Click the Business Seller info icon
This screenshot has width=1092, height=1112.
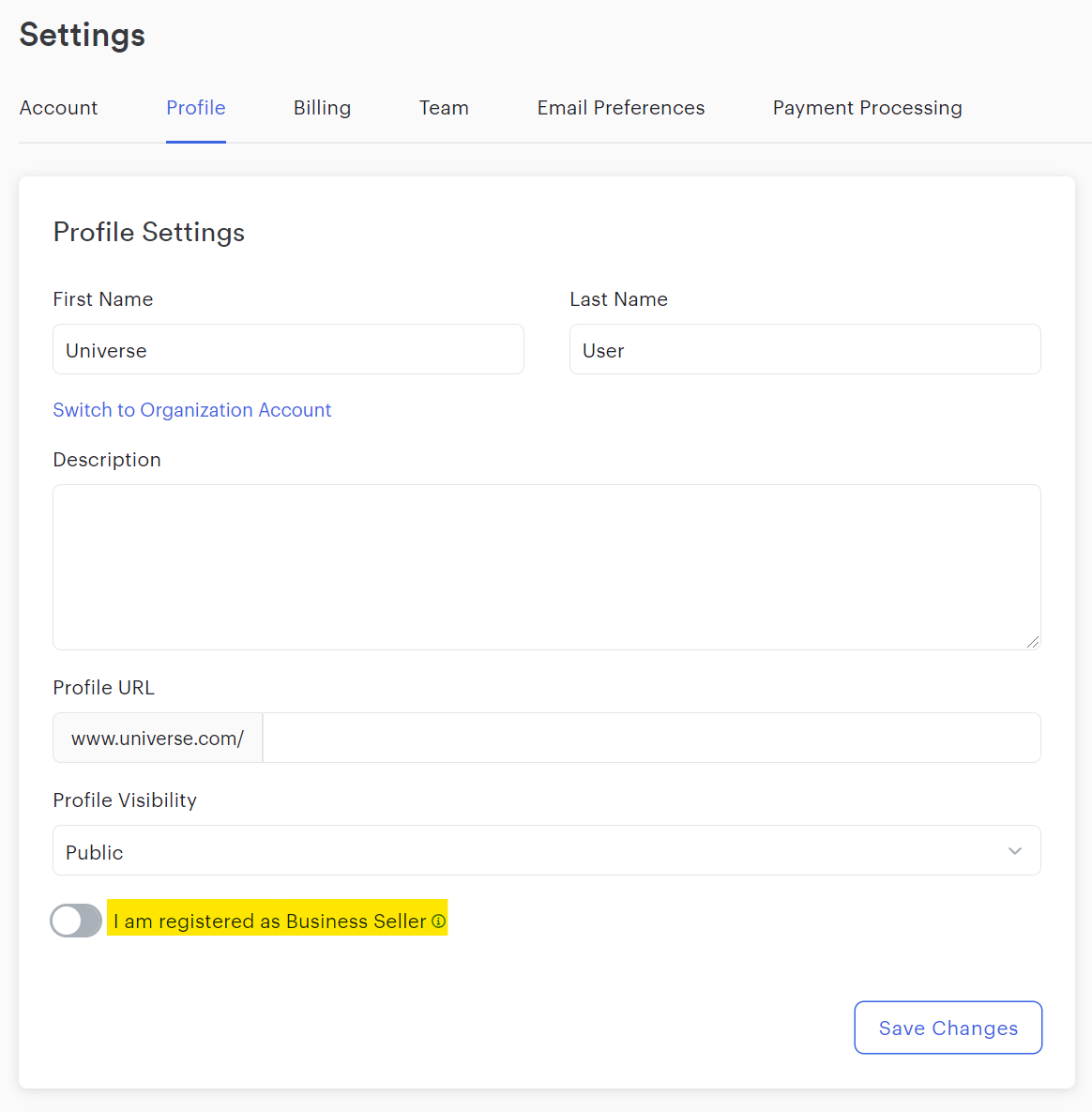[x=438, y=922]
